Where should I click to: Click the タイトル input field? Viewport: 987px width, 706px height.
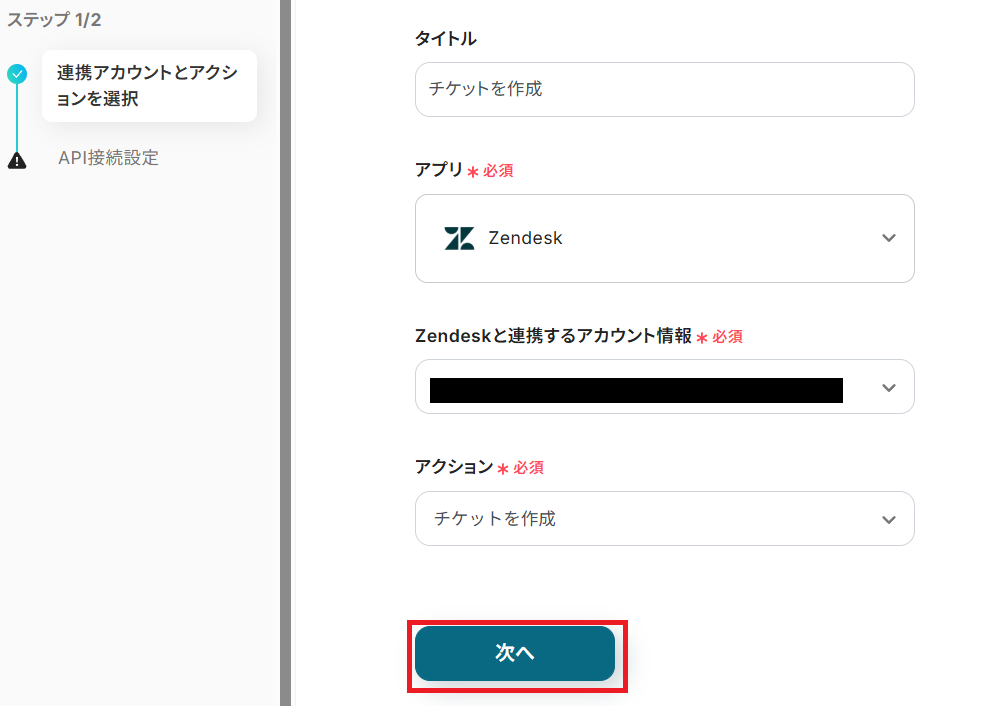pyautogui.click(x=664, y=89)
